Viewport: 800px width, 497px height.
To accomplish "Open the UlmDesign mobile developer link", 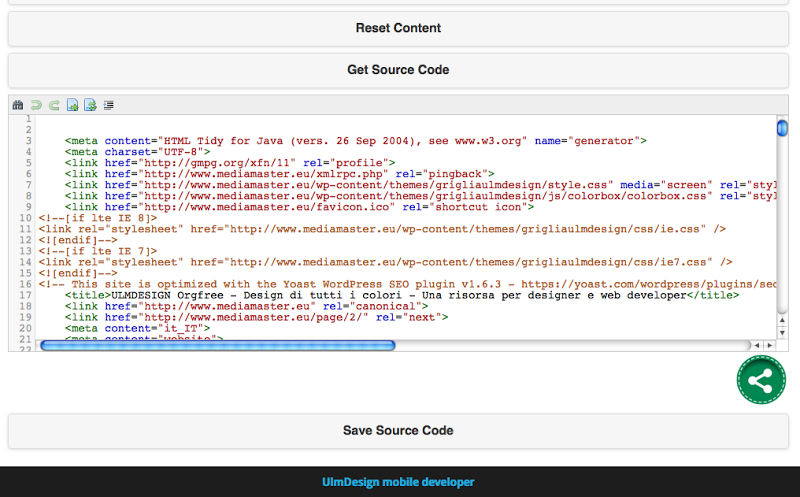I will point(398,482).
